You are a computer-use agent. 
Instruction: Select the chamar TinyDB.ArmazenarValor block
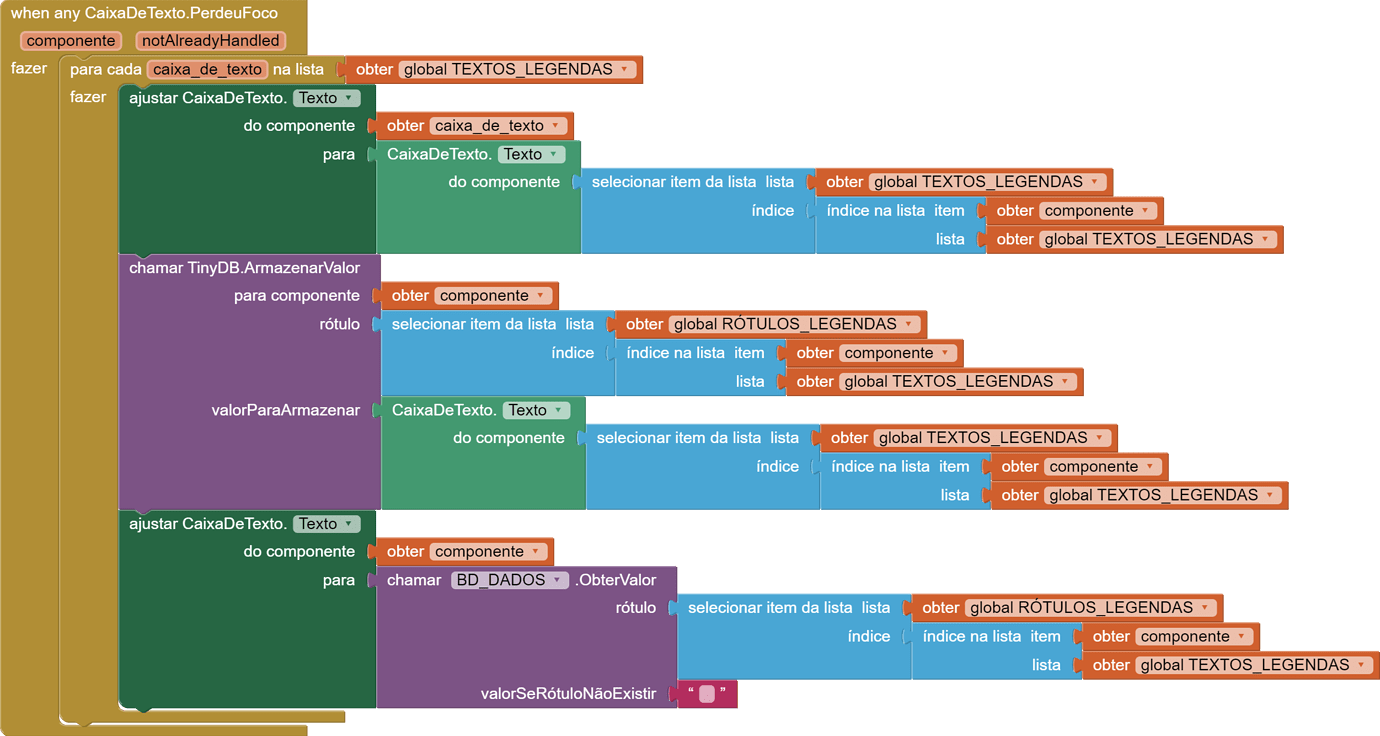(244, 268)
